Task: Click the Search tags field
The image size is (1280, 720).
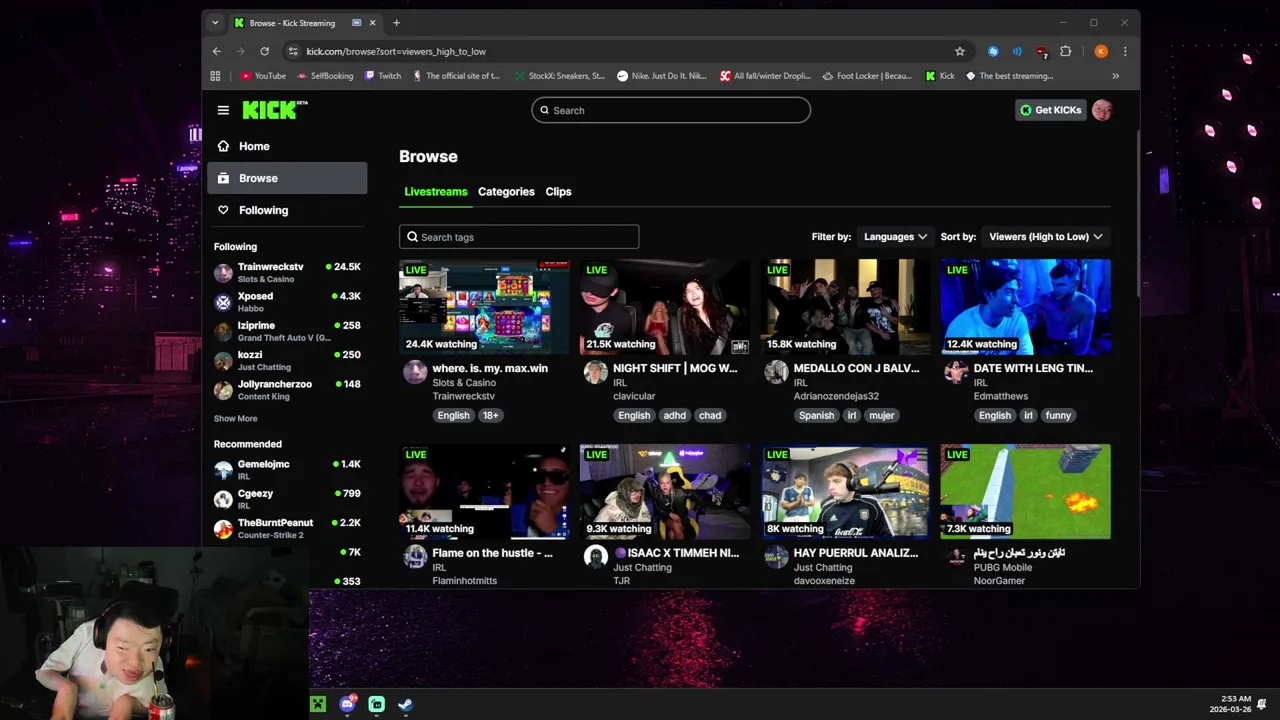Action: 519,237
